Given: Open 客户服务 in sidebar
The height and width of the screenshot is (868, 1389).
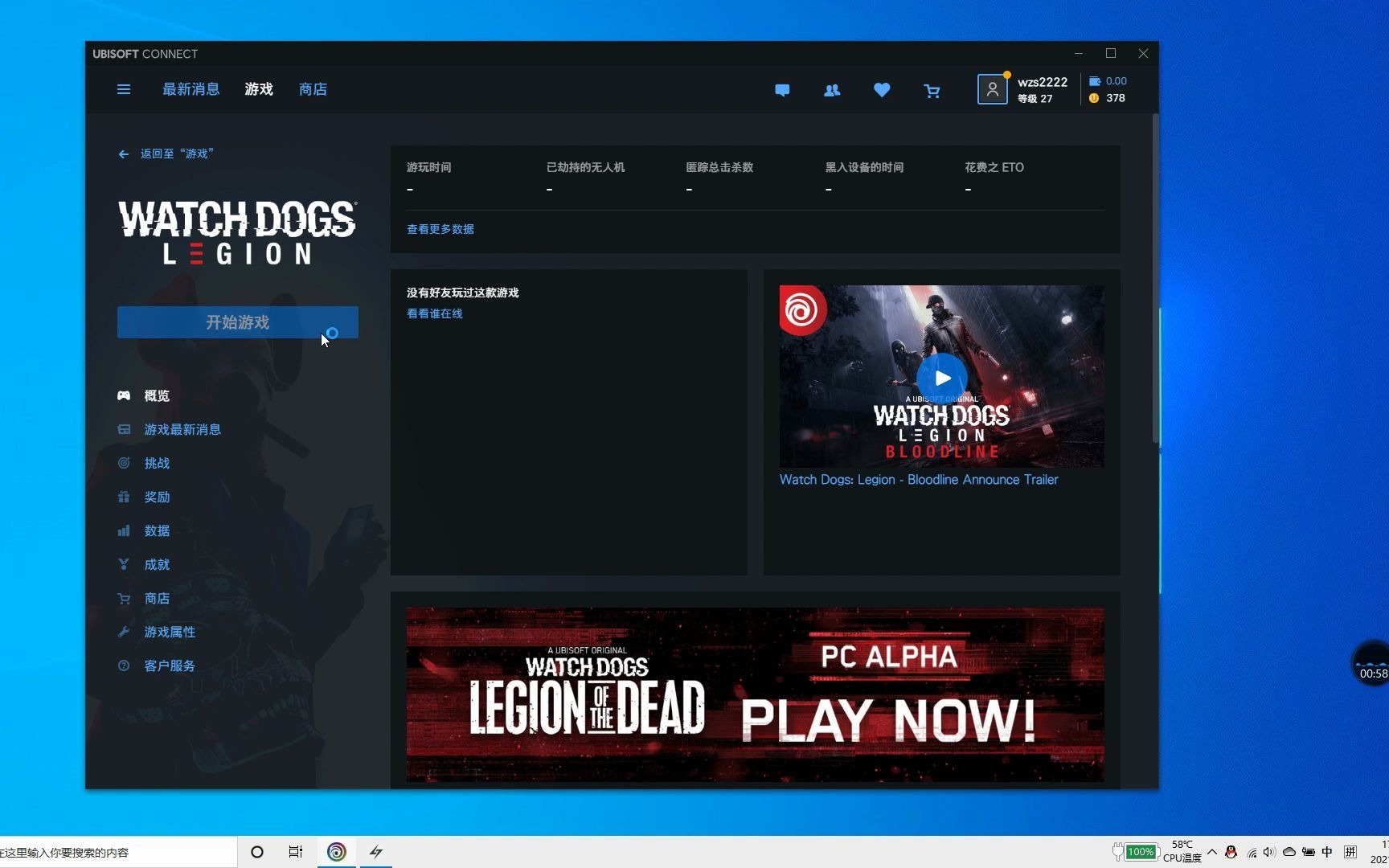Looking at the screenshot, I should coord(157,665).
